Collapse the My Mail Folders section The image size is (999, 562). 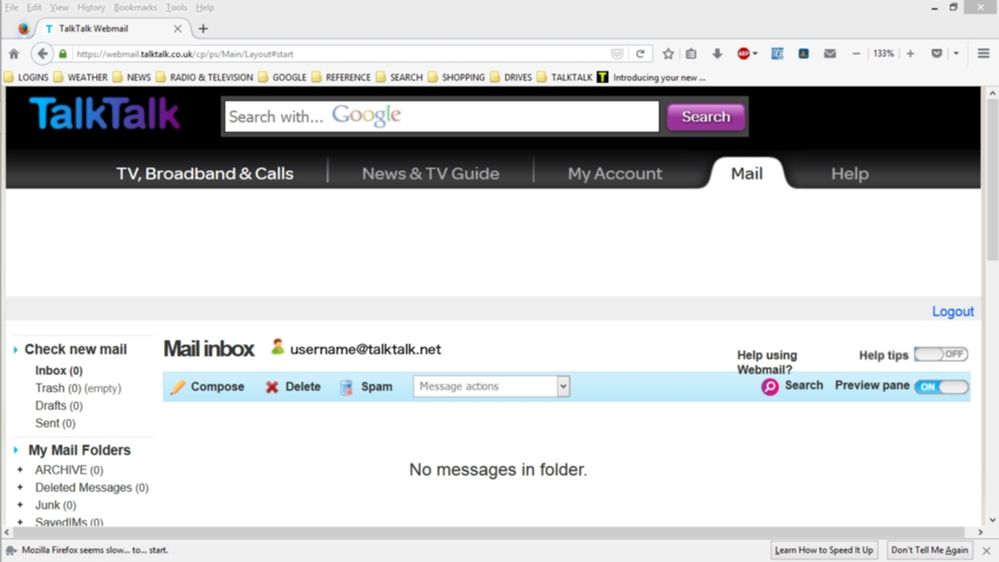pos(16,450)
